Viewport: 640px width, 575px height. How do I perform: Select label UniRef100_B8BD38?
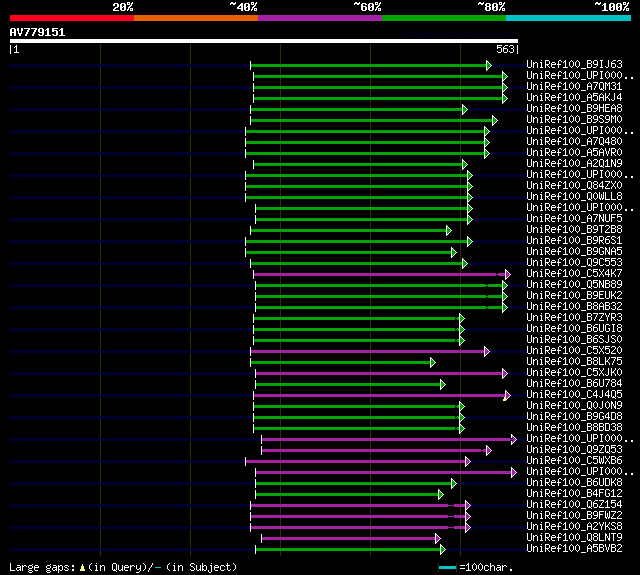coord(574,428)
